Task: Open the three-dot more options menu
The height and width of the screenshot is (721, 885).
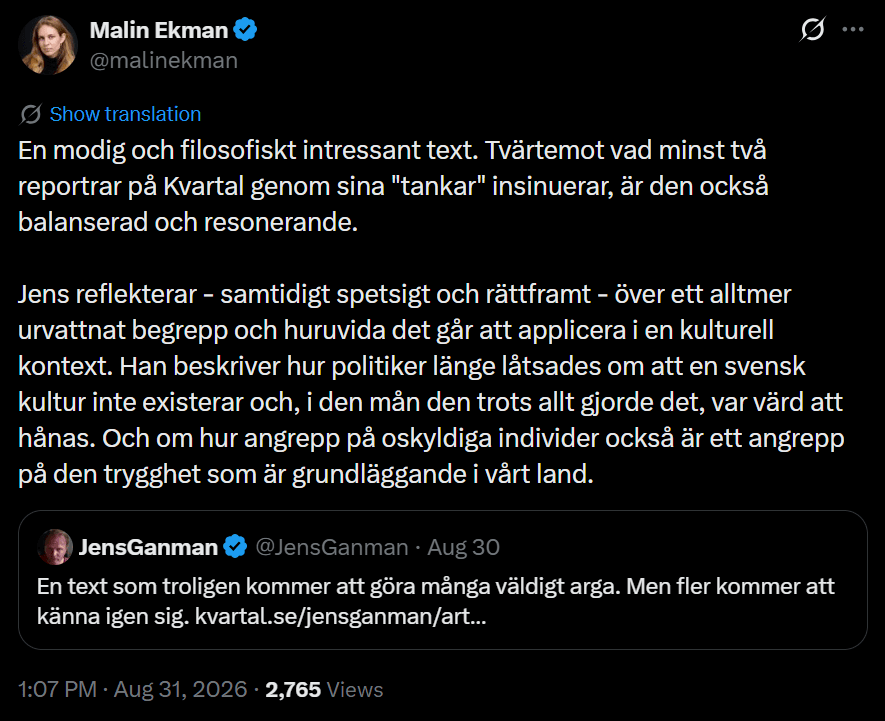Action: (x=853, y=29)
